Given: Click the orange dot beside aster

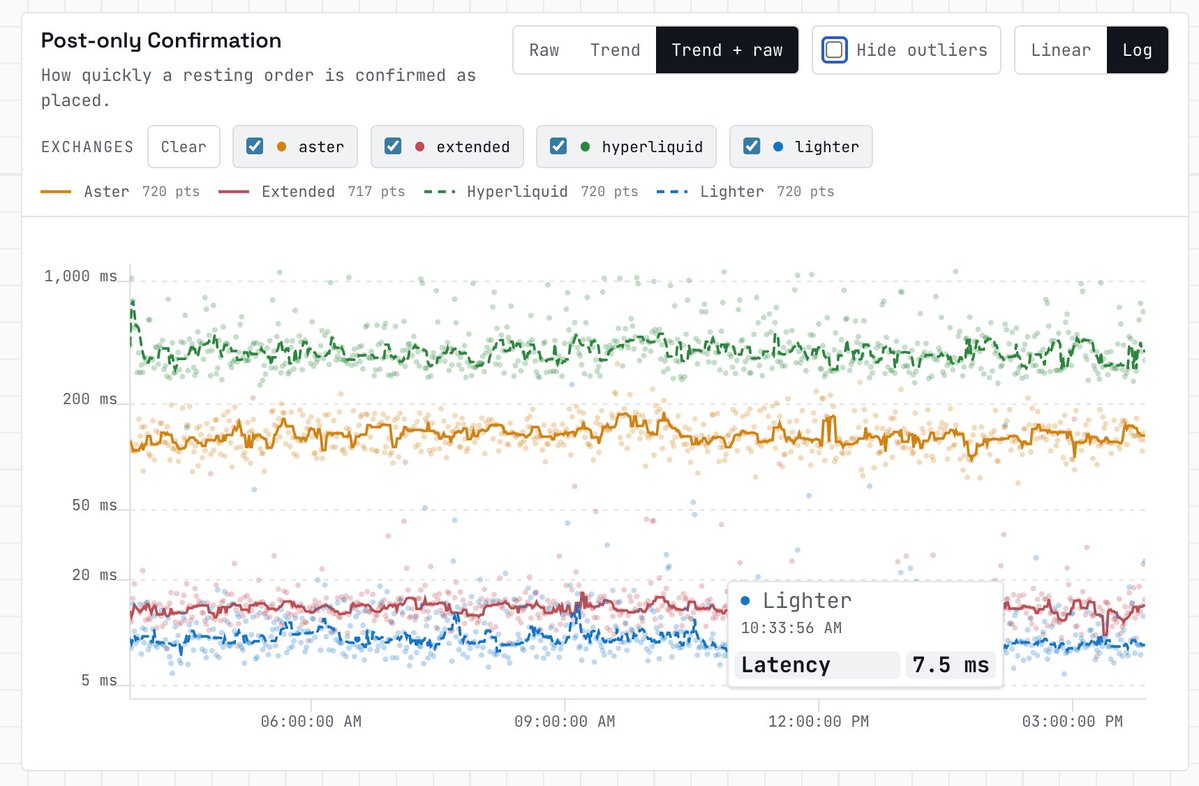Looking at the screenshot, I should 281,147.
